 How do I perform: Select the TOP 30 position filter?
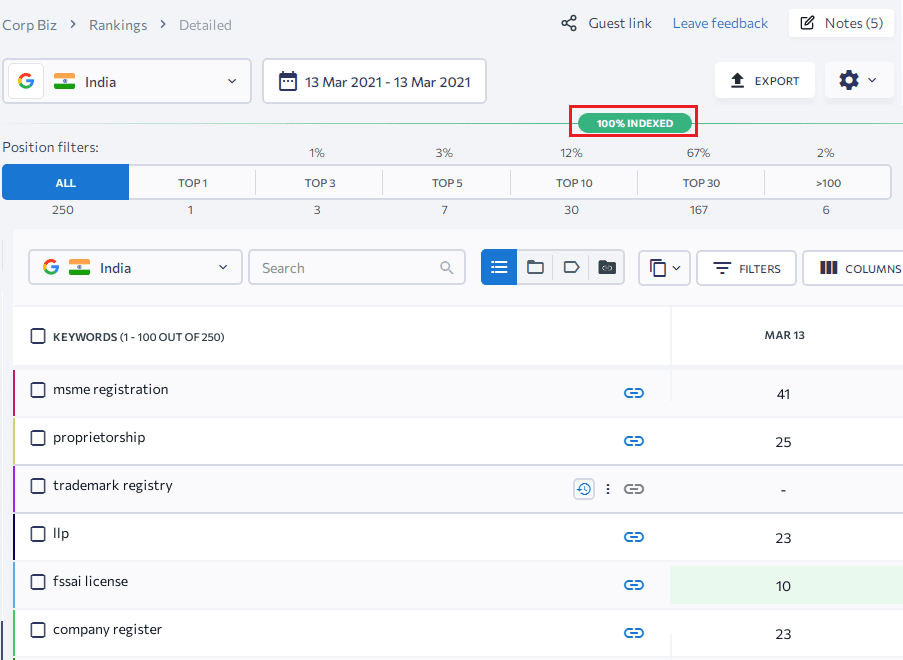pyautogui.click(x=701, y=183)
